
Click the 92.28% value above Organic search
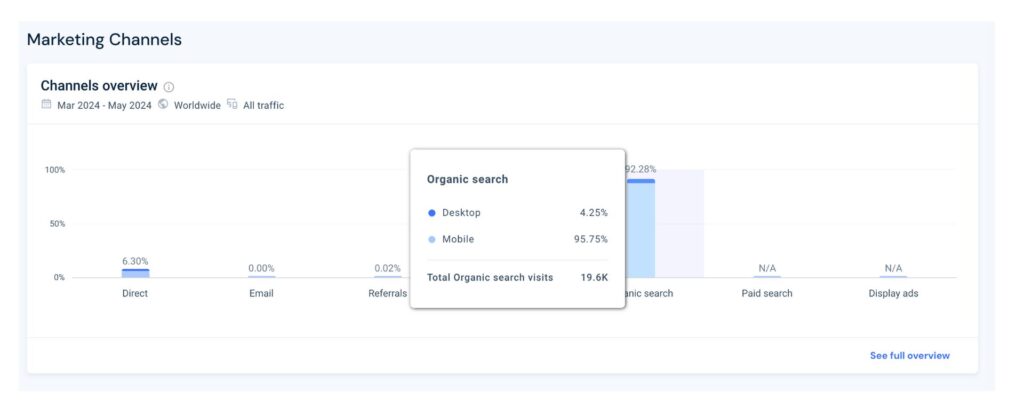[x=641, y=169]
